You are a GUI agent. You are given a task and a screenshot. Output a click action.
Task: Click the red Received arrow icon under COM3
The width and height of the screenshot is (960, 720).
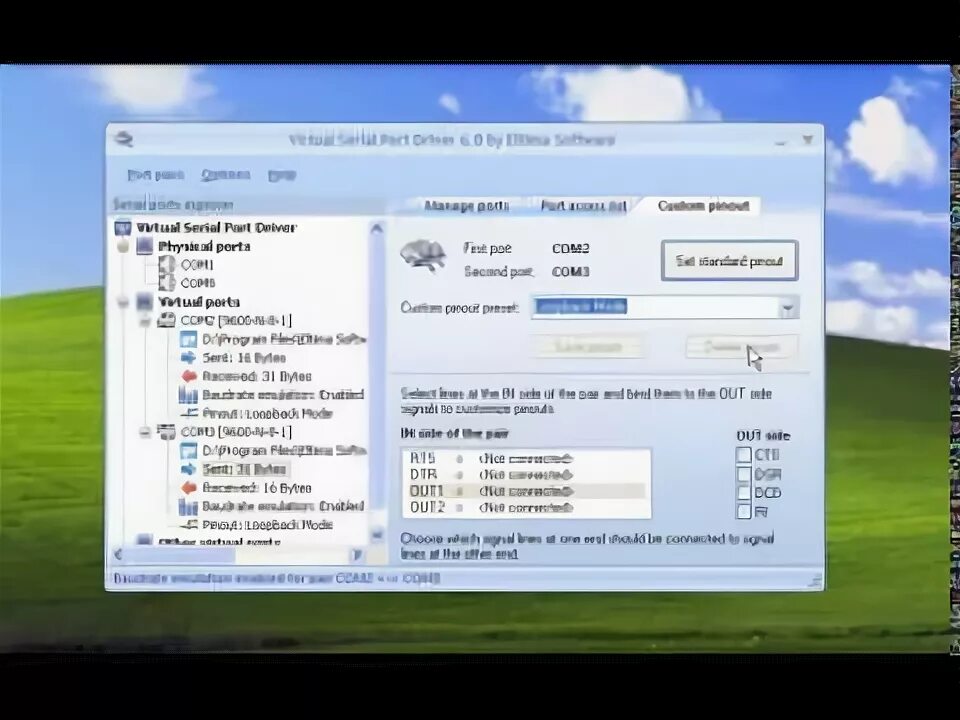(x=189, y=488)
